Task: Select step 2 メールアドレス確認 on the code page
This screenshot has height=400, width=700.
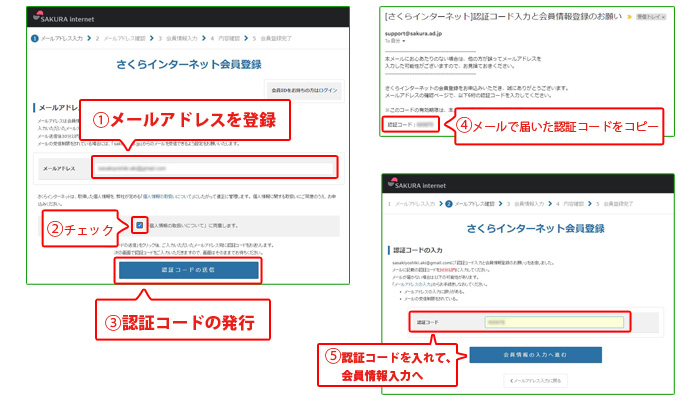Action: click(x=470, y=204)
